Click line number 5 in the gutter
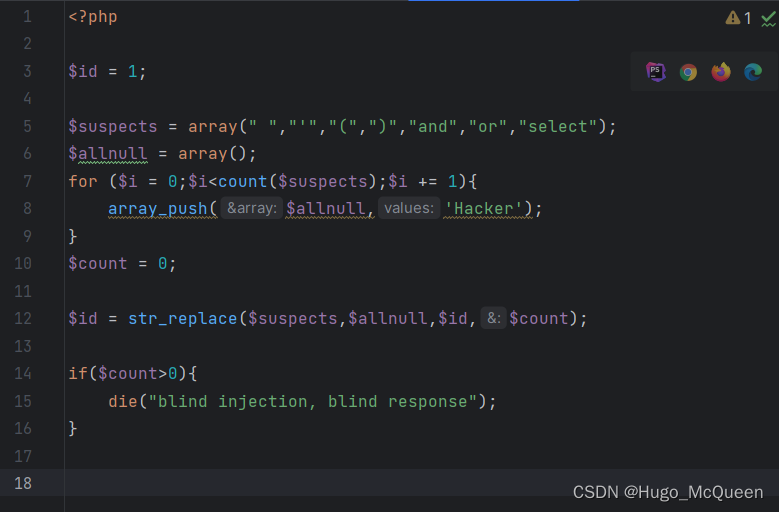The image size is (779, 512). point(27,126)
